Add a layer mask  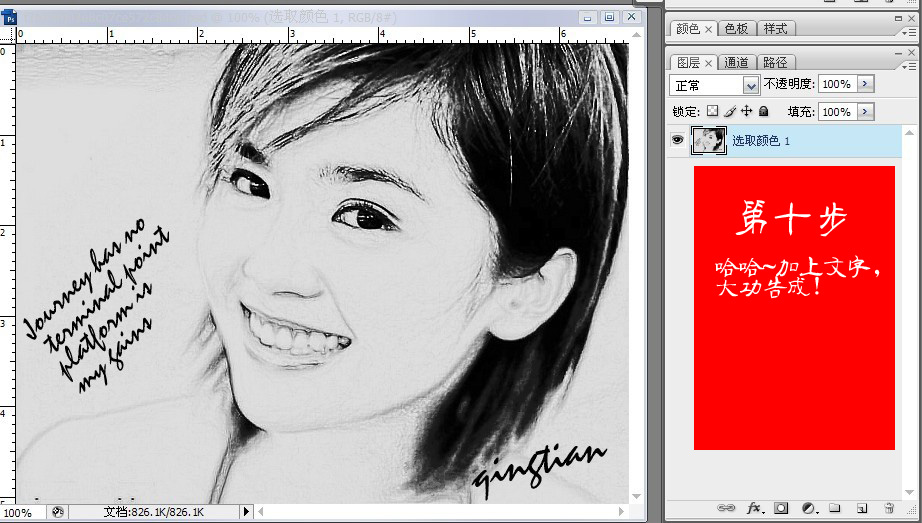(x=781, y=509)
